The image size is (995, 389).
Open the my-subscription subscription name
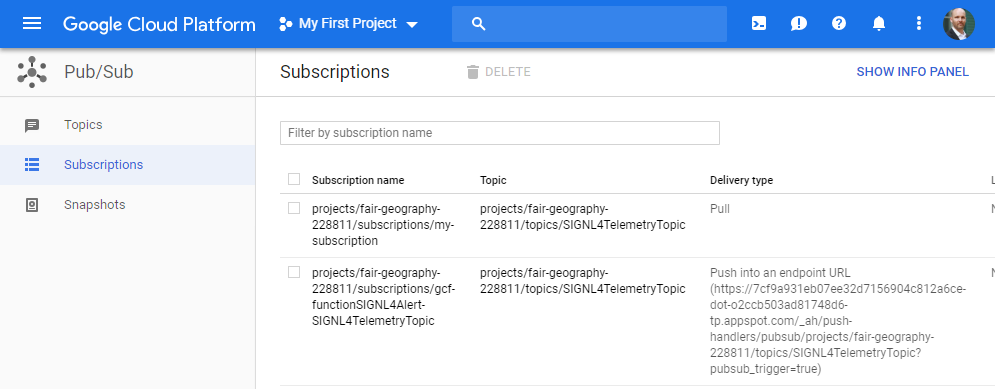tap(383, 225)
